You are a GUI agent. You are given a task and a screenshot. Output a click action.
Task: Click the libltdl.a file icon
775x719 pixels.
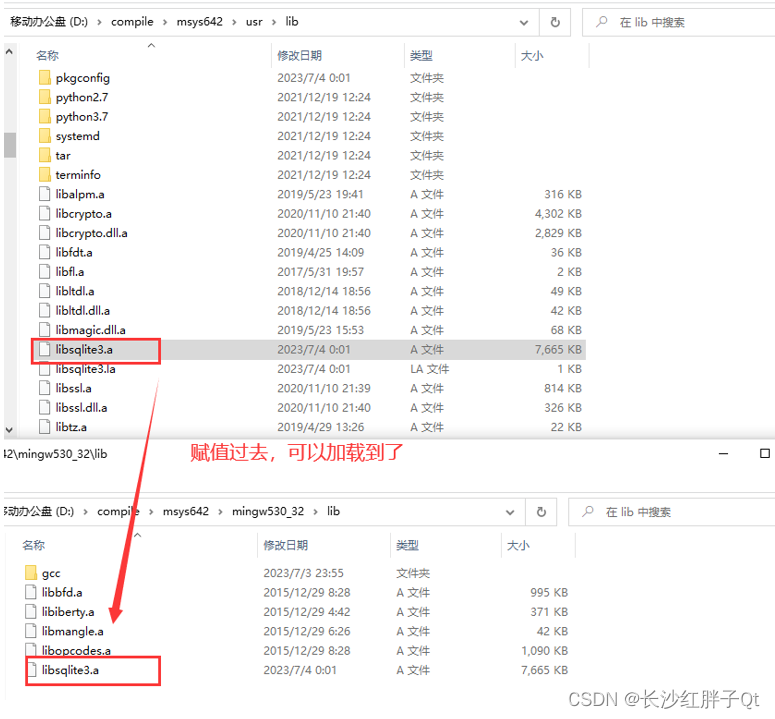[x=44, y=291]
